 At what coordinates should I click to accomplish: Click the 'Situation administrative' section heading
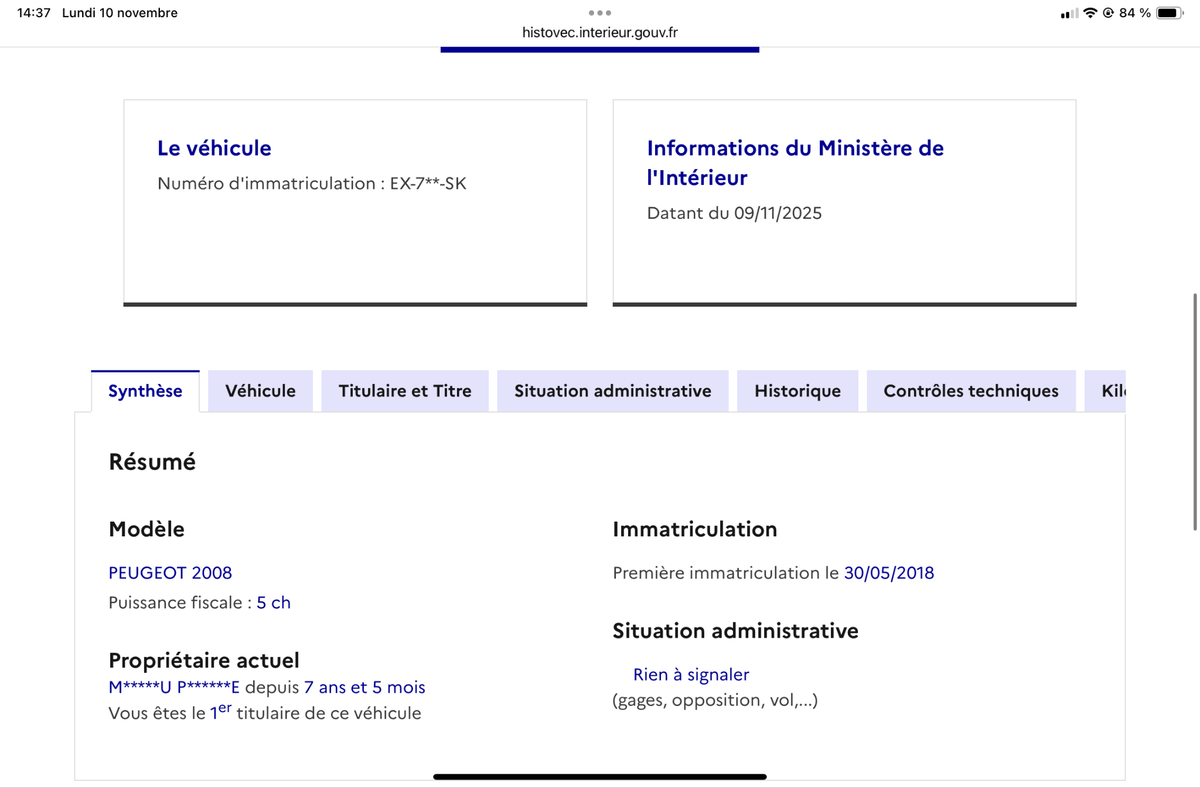tap(735, 631)
